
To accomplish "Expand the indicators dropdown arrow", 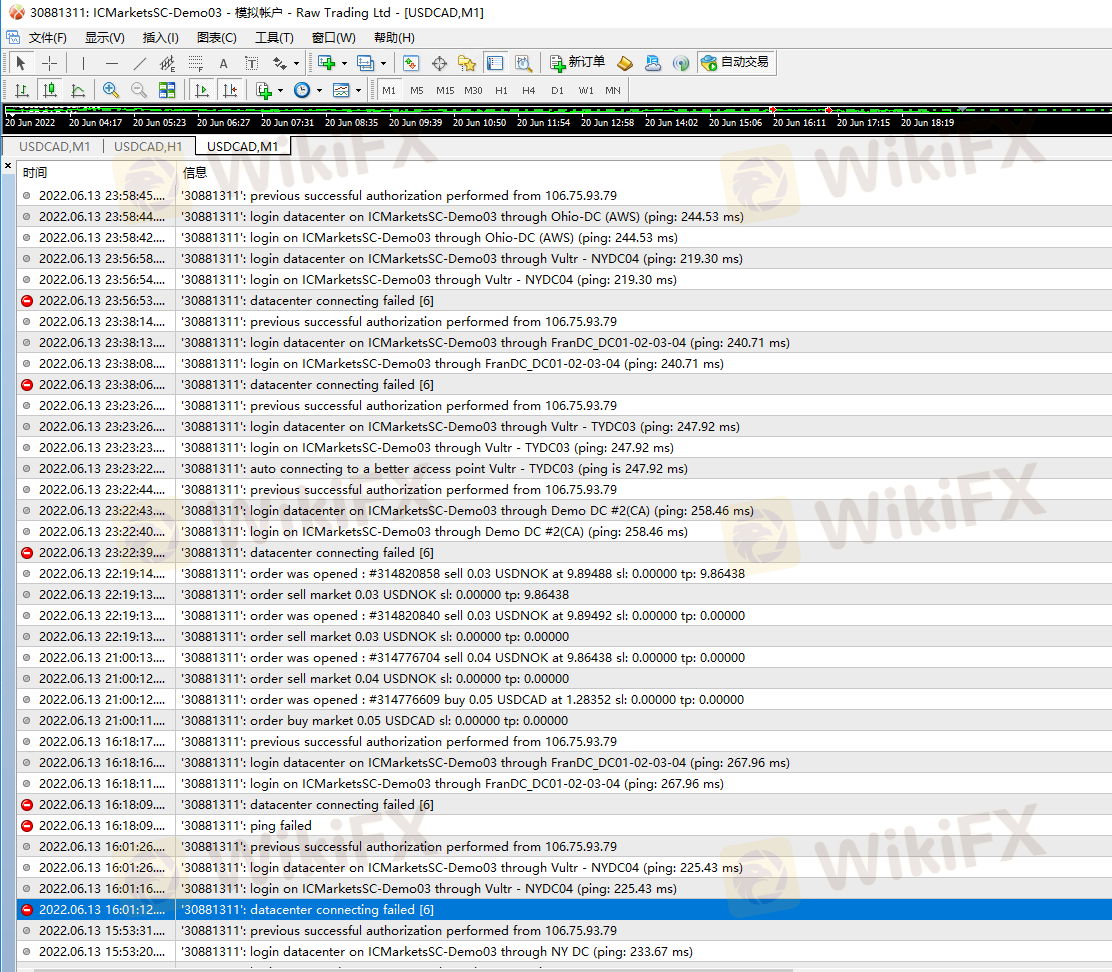I will tap(280, 90).
